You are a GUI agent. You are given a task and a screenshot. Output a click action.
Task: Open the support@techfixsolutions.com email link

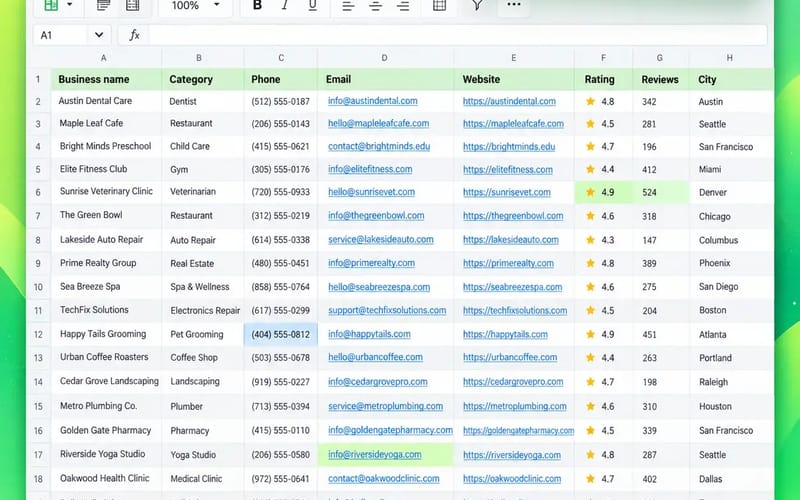click(x=387, y=310)
